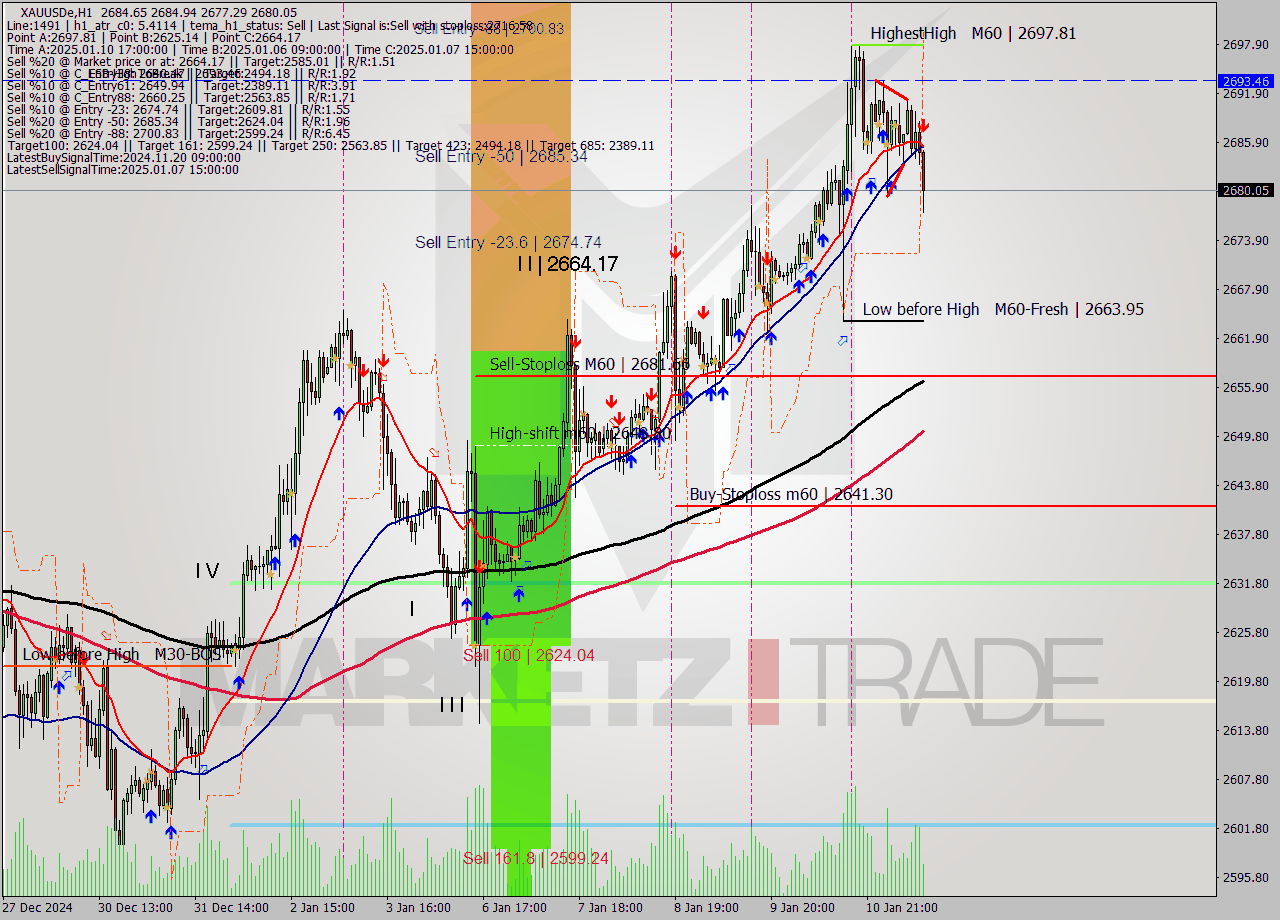Select the 'I I | 2664.17' wave label
Image resolution: width=1280 pixels, height=920 pixels.
[x=567, y=264]
